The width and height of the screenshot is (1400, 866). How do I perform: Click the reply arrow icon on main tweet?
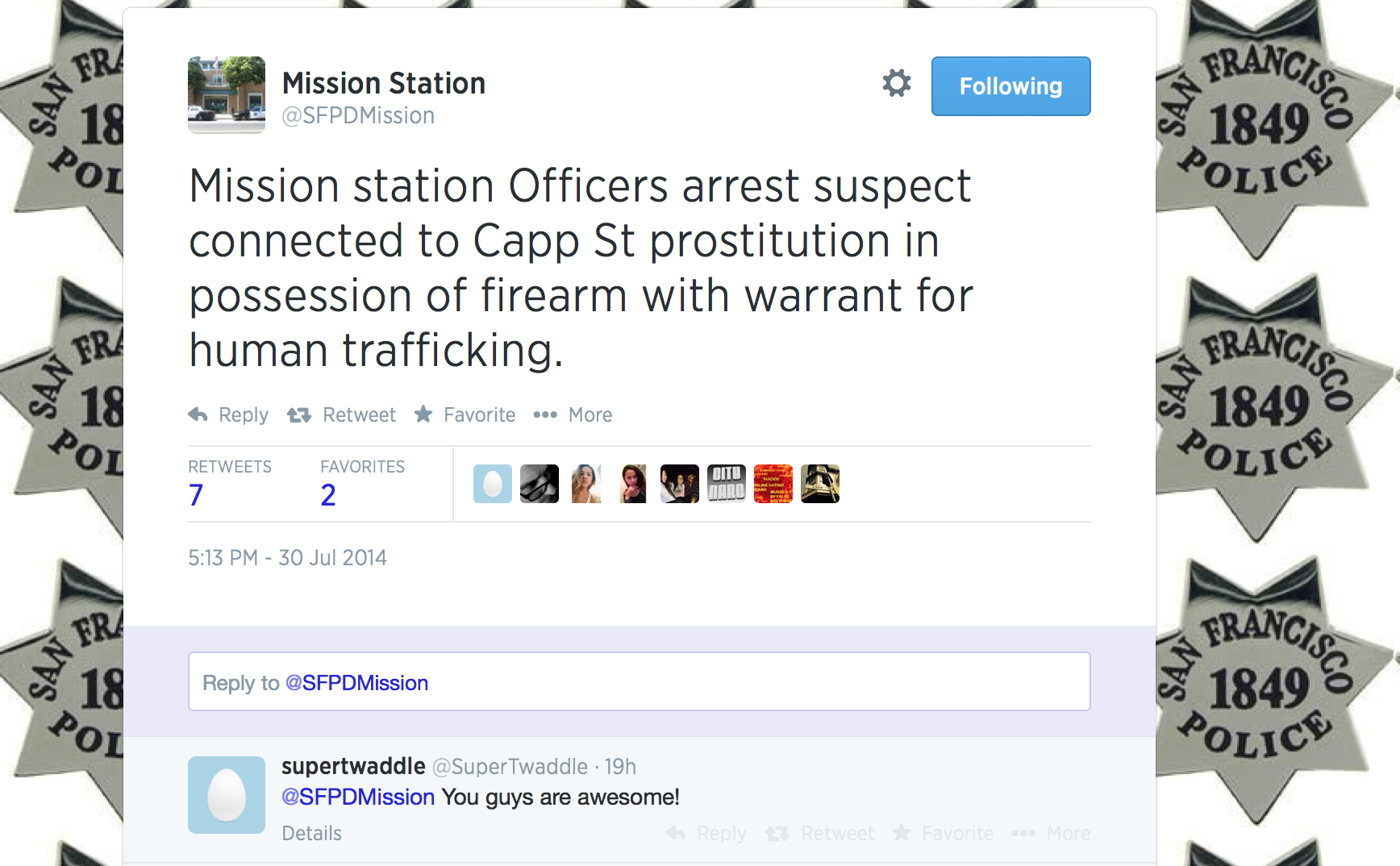(198, 414)
